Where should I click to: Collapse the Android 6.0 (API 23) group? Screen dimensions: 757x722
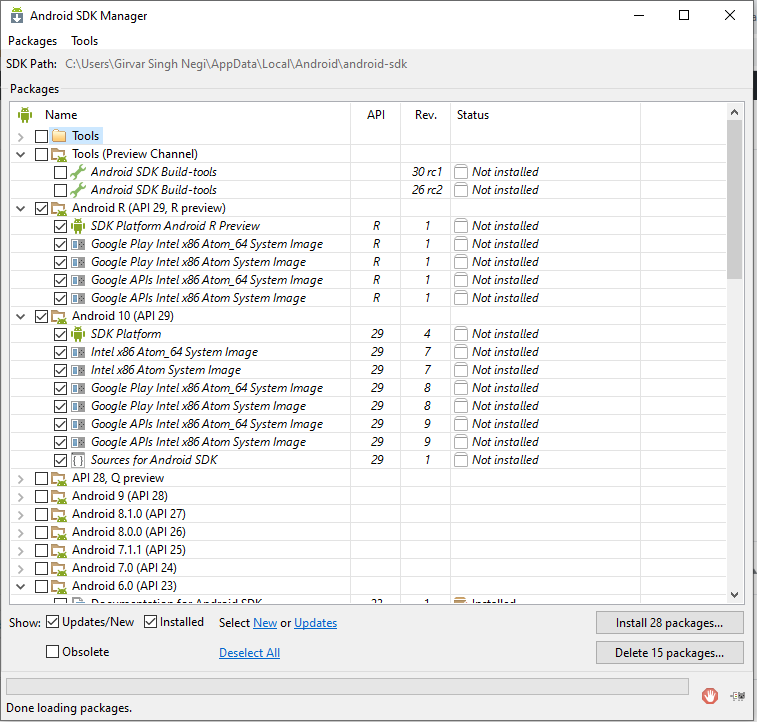point(21,587)
